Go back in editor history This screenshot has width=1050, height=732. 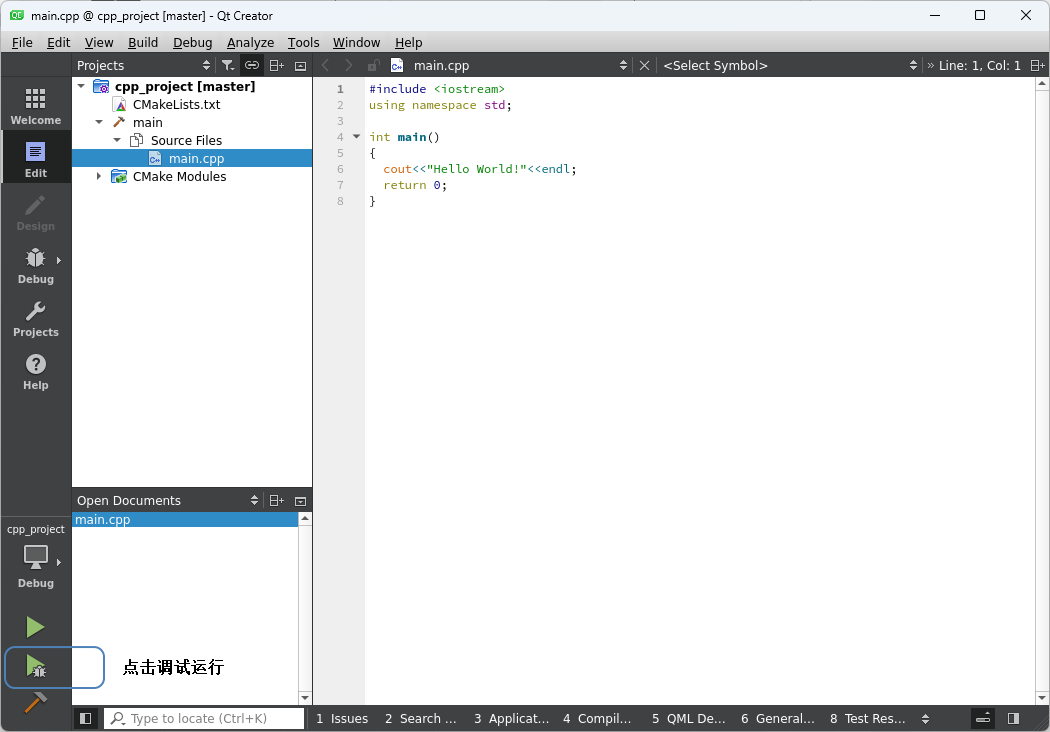click(x=326, y=65)
